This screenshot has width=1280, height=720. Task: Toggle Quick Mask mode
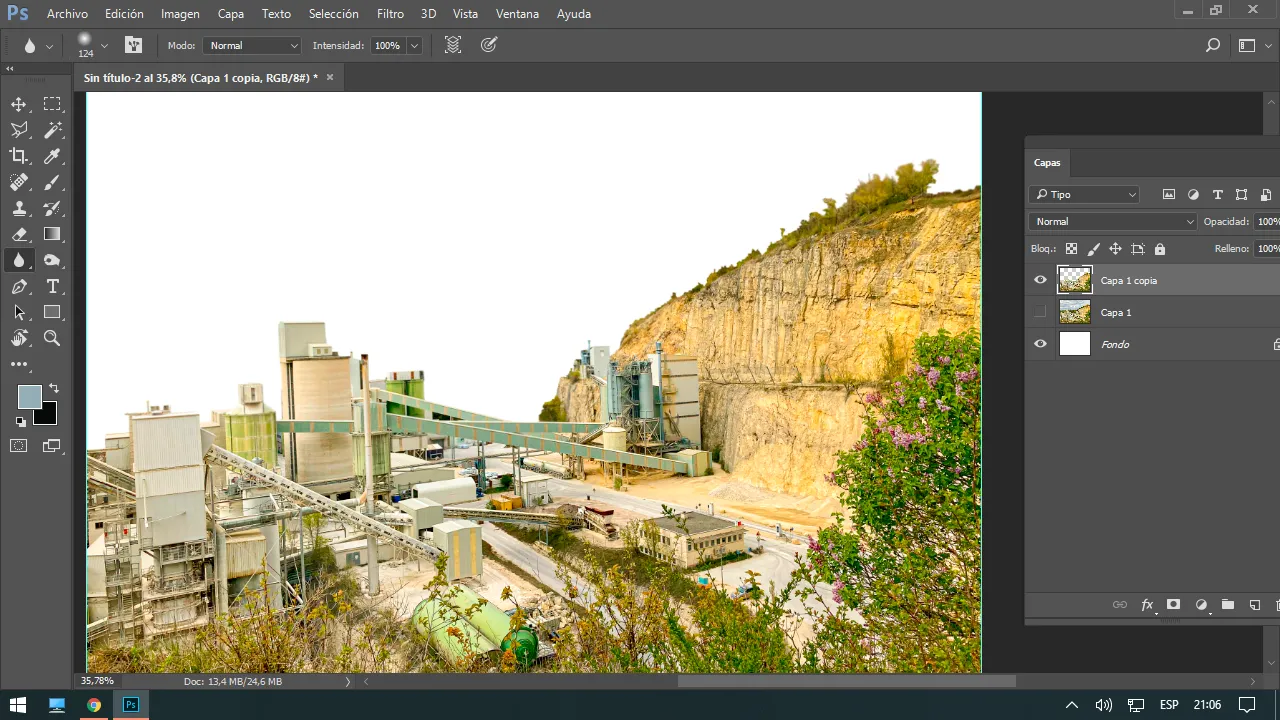click(19, 445)
